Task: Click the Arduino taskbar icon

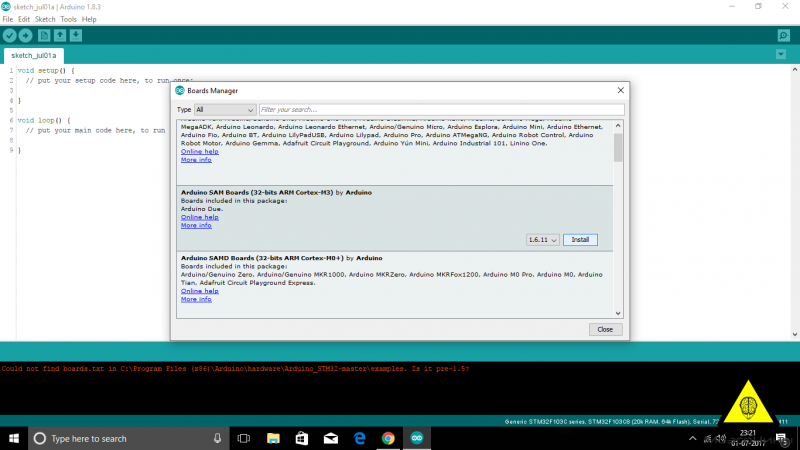Action: coord(417,438)
